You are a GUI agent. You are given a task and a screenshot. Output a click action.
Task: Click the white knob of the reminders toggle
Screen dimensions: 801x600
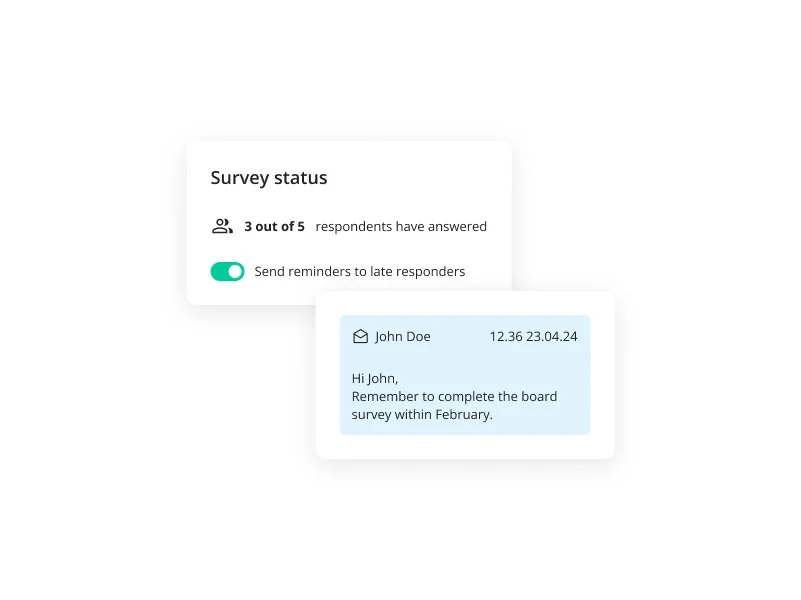click(x=235, y=271)
